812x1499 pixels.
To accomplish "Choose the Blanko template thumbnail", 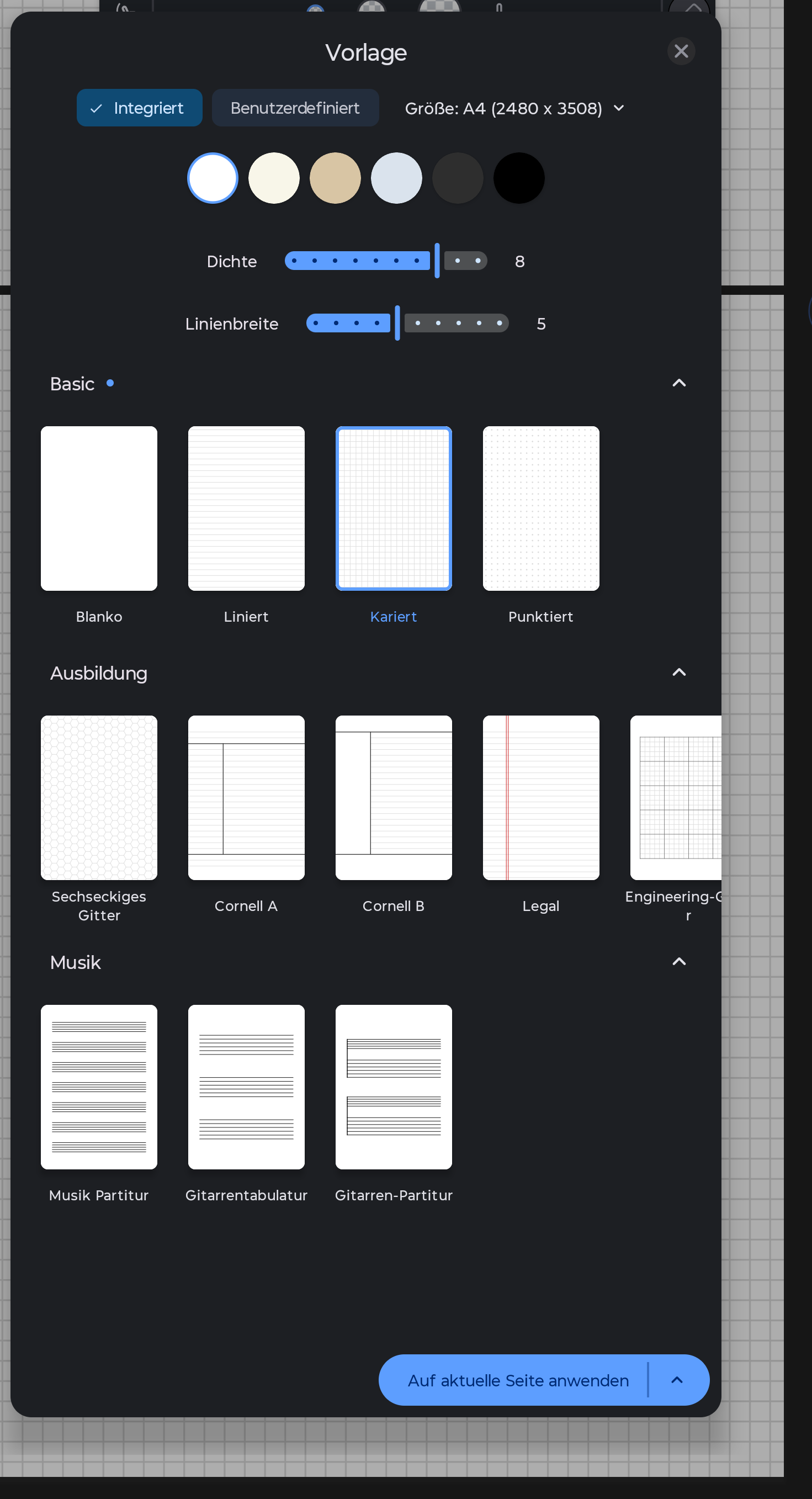I will tap(99, 509).
